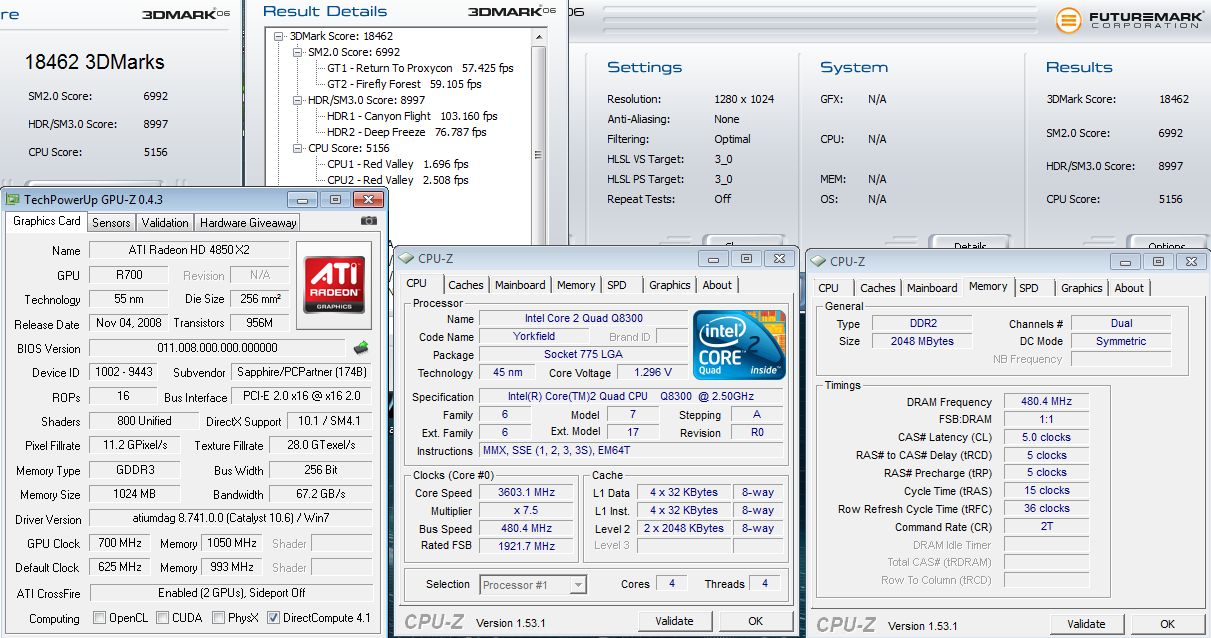The height and width of the screenshot is (638, 1211).
Task: Toggle the PhysX checkbox in GPU-Z
Action: pos(218,618)
